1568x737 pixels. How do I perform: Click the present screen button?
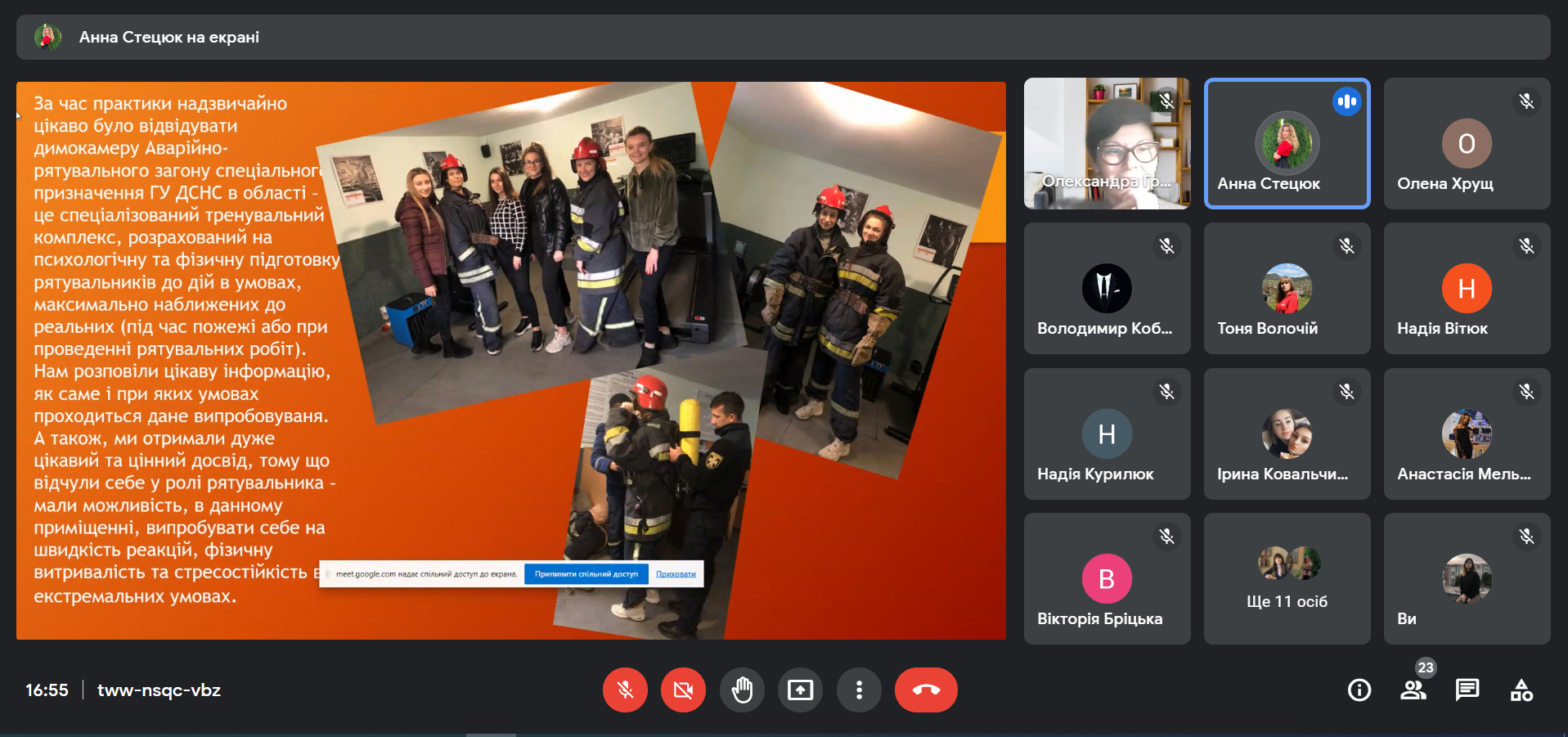tap(800, 690)
